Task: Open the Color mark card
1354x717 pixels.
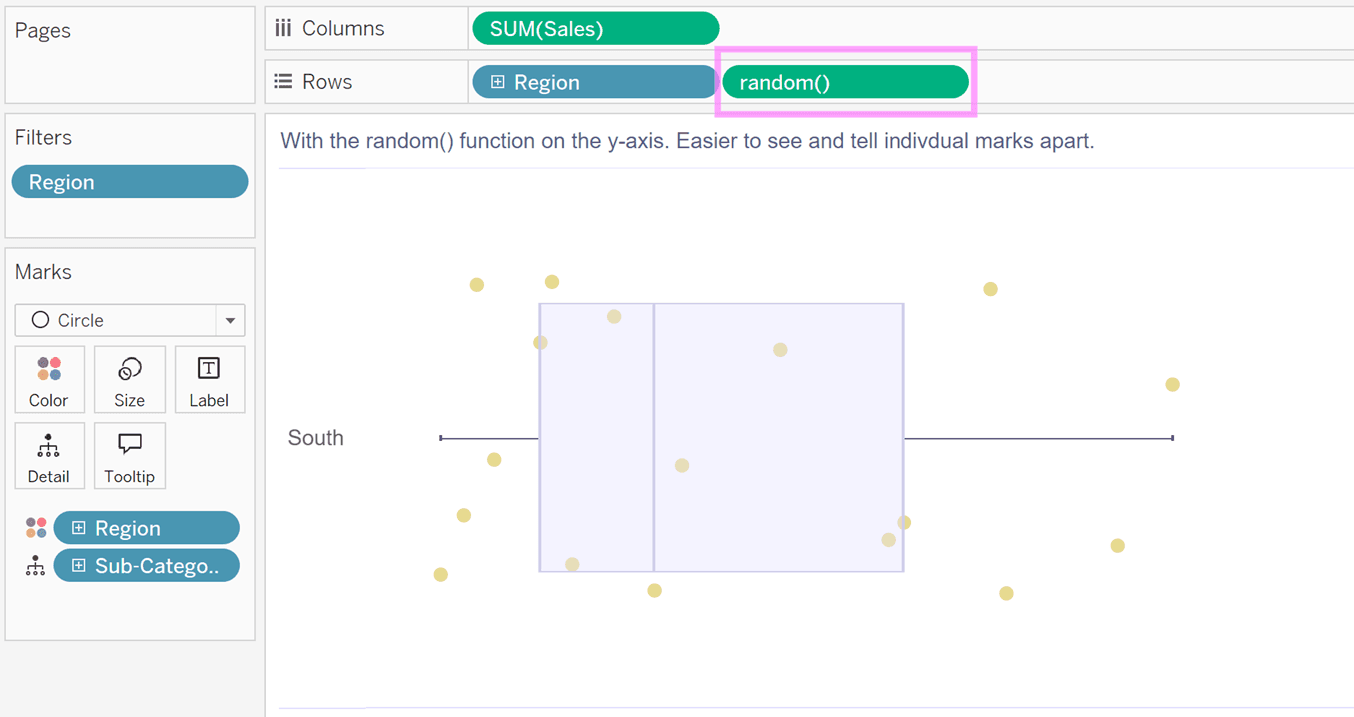Action: point(49,380)
